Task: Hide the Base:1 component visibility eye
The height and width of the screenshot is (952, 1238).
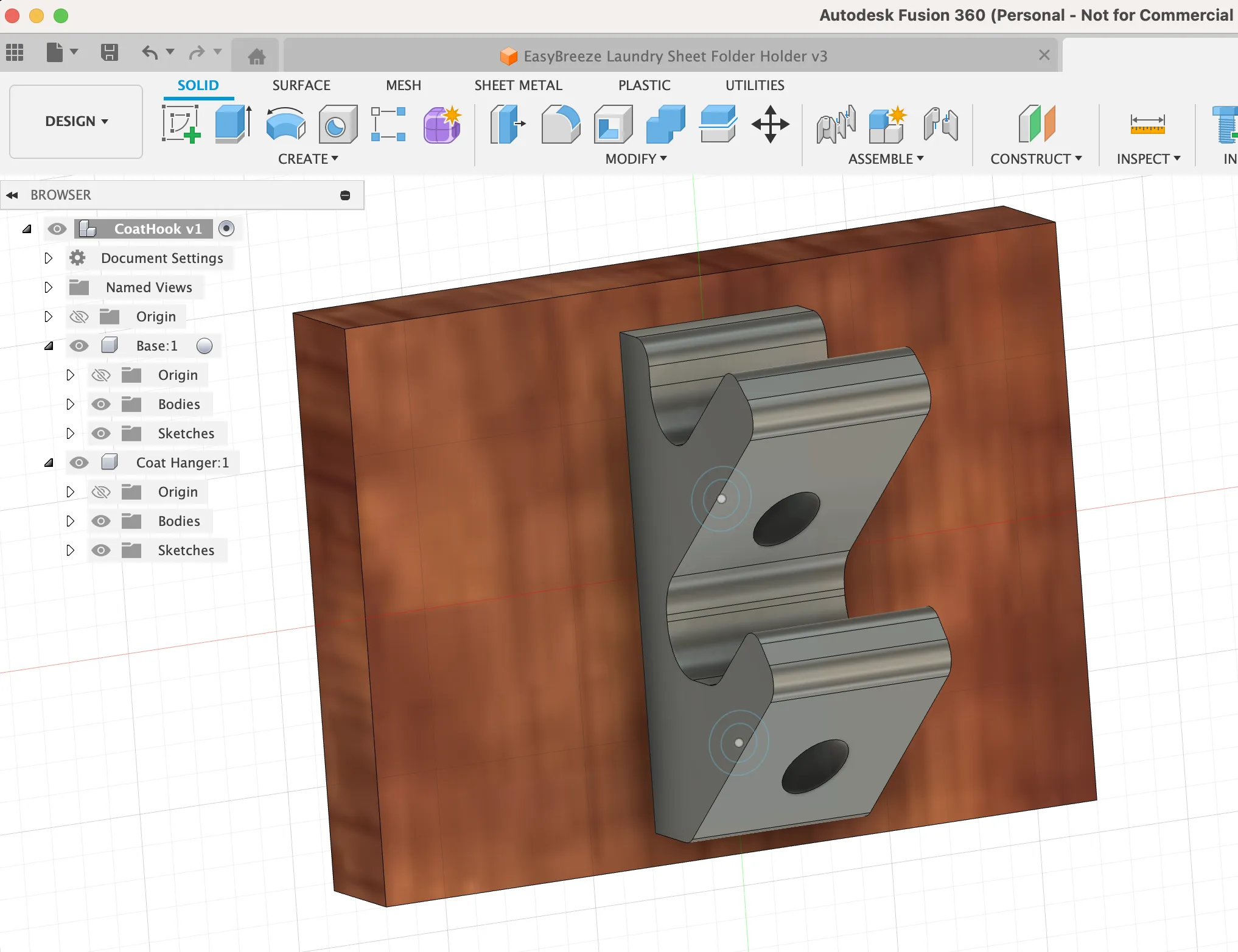Action: coord(79,346)
